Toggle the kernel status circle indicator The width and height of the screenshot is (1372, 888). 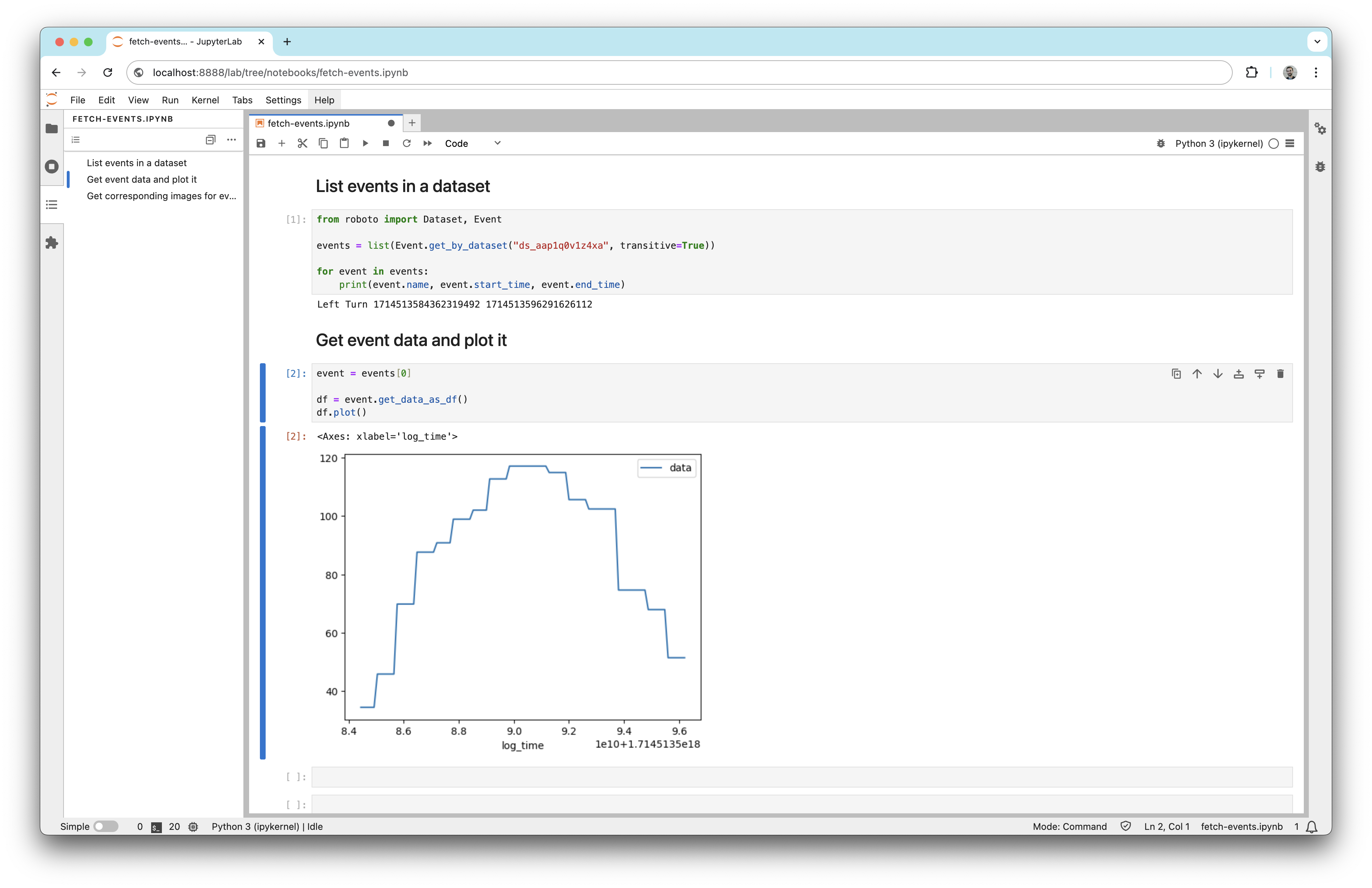tap(1273, 144)
